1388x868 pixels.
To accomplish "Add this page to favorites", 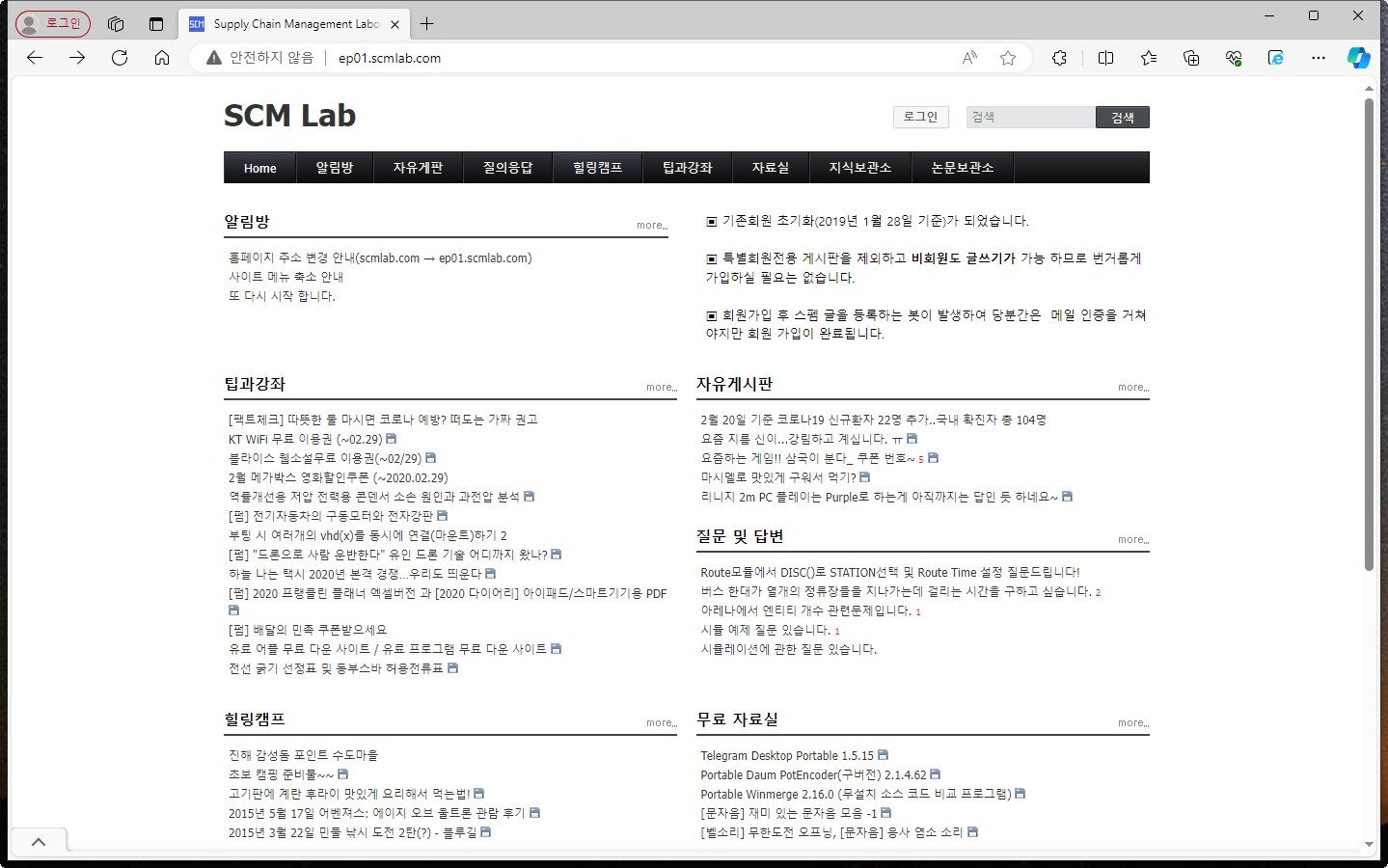I will 1008,58.
